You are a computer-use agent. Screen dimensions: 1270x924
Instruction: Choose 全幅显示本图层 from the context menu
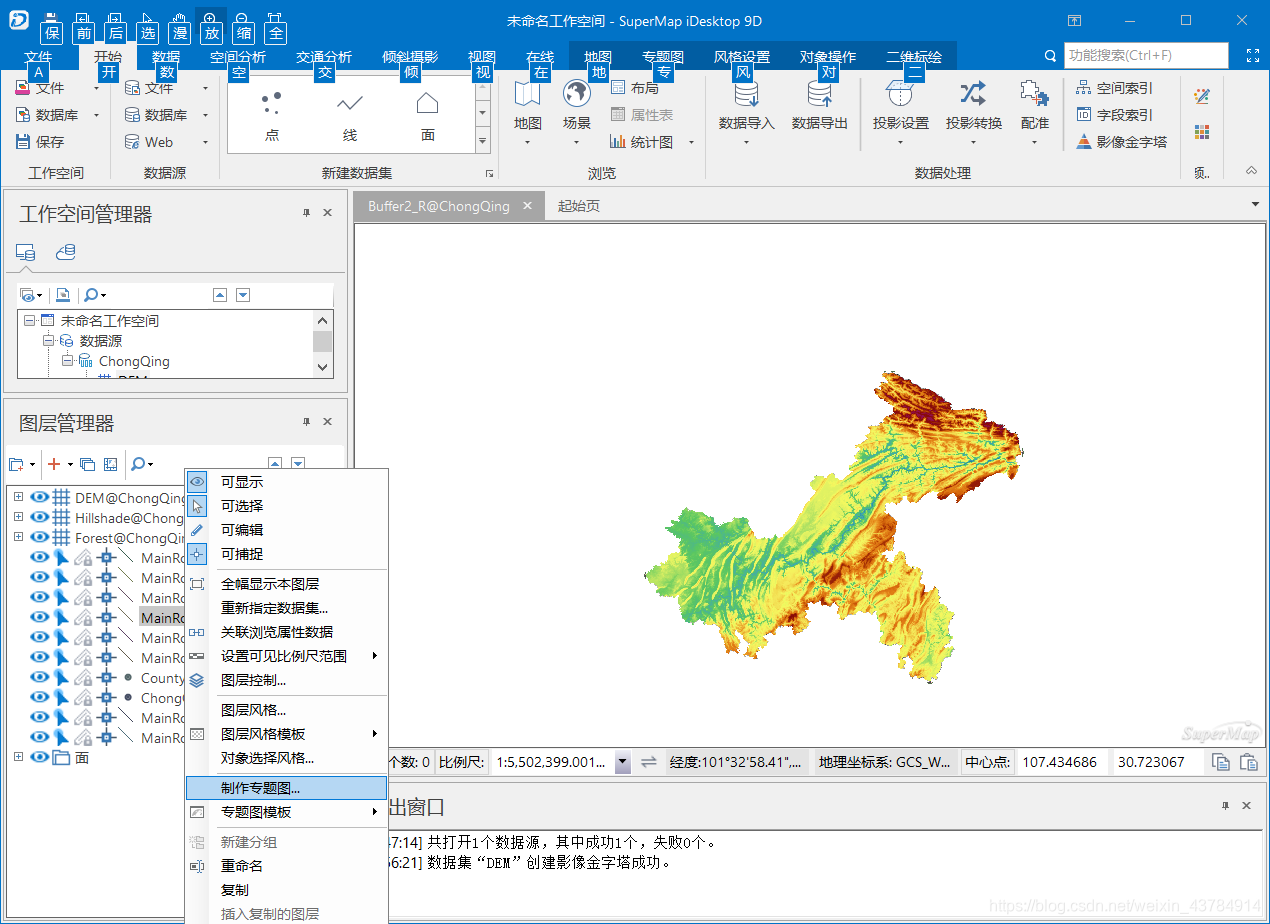click(x=286, y=584)
